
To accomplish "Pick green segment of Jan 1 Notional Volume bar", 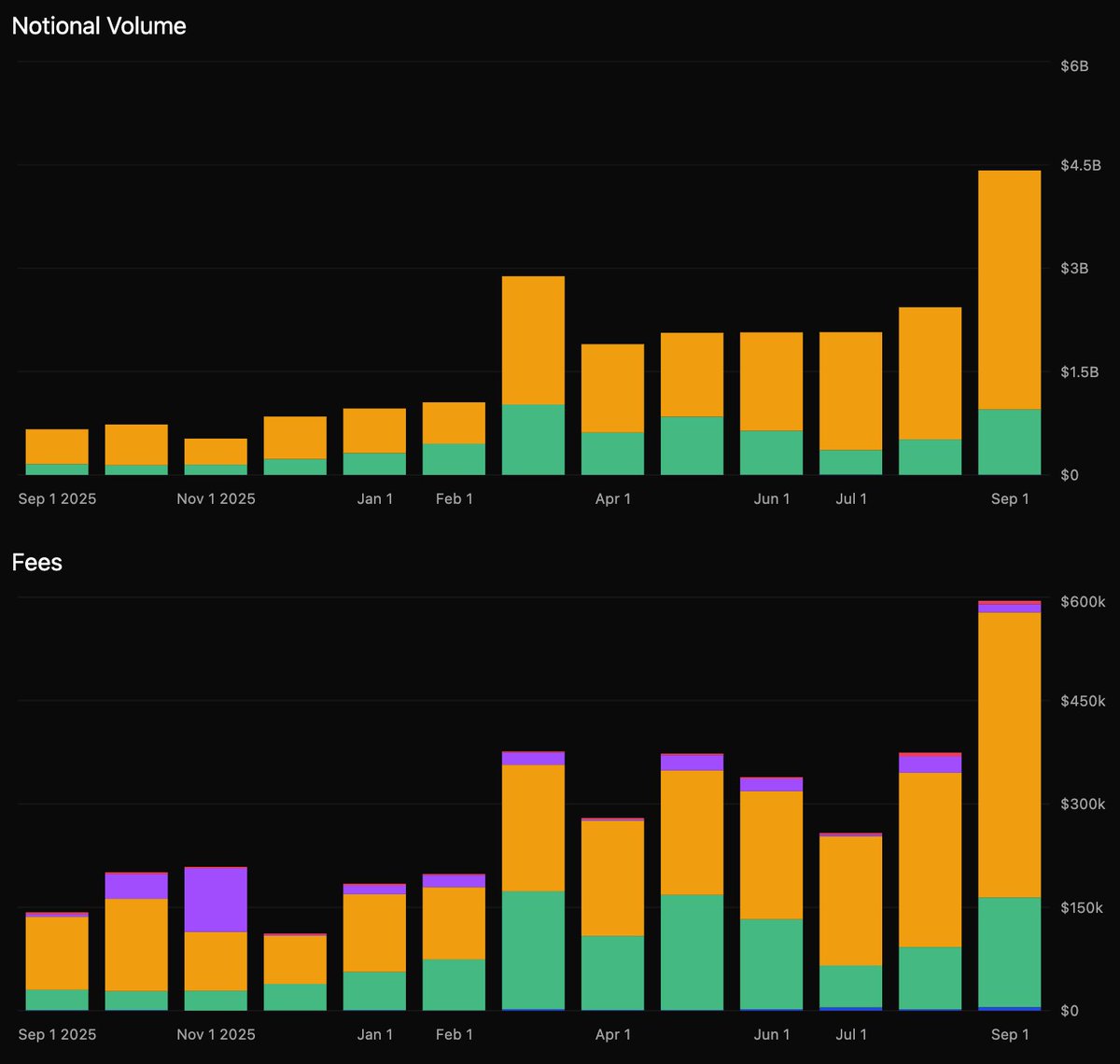I will 374,464.
